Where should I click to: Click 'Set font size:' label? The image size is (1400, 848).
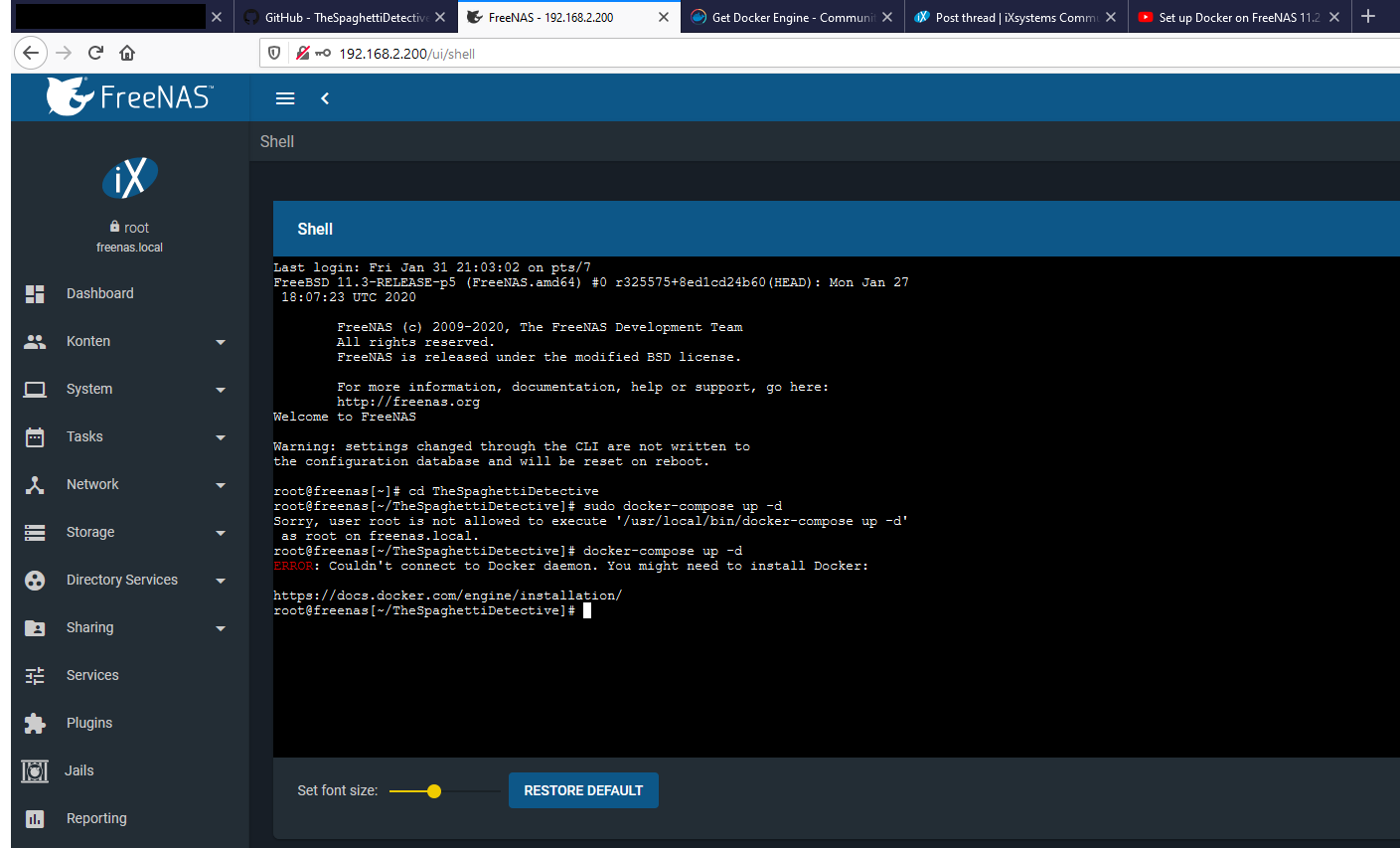tap(338, 790)
